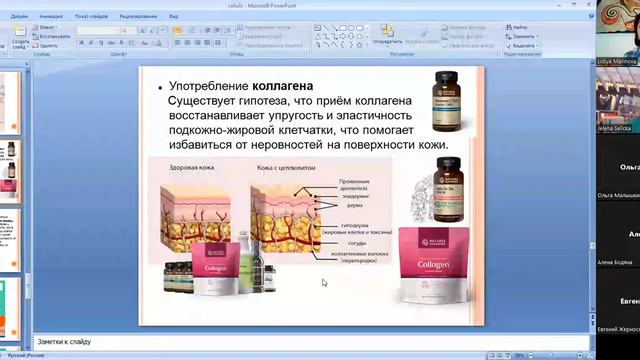Open the font color swatch
The width and height of the screenshot is (640, 360).
(x=159, y=43)
